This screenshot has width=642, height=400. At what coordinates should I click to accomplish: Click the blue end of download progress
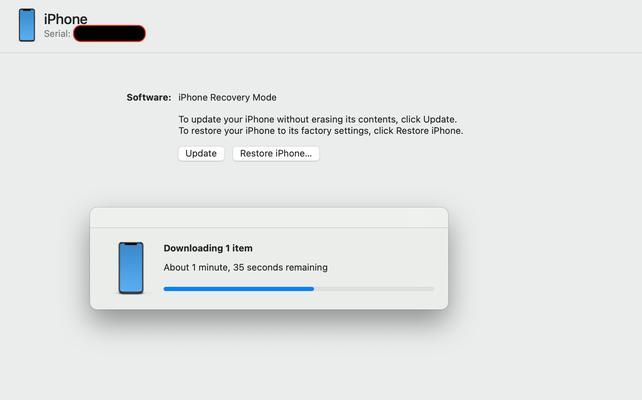312,289
